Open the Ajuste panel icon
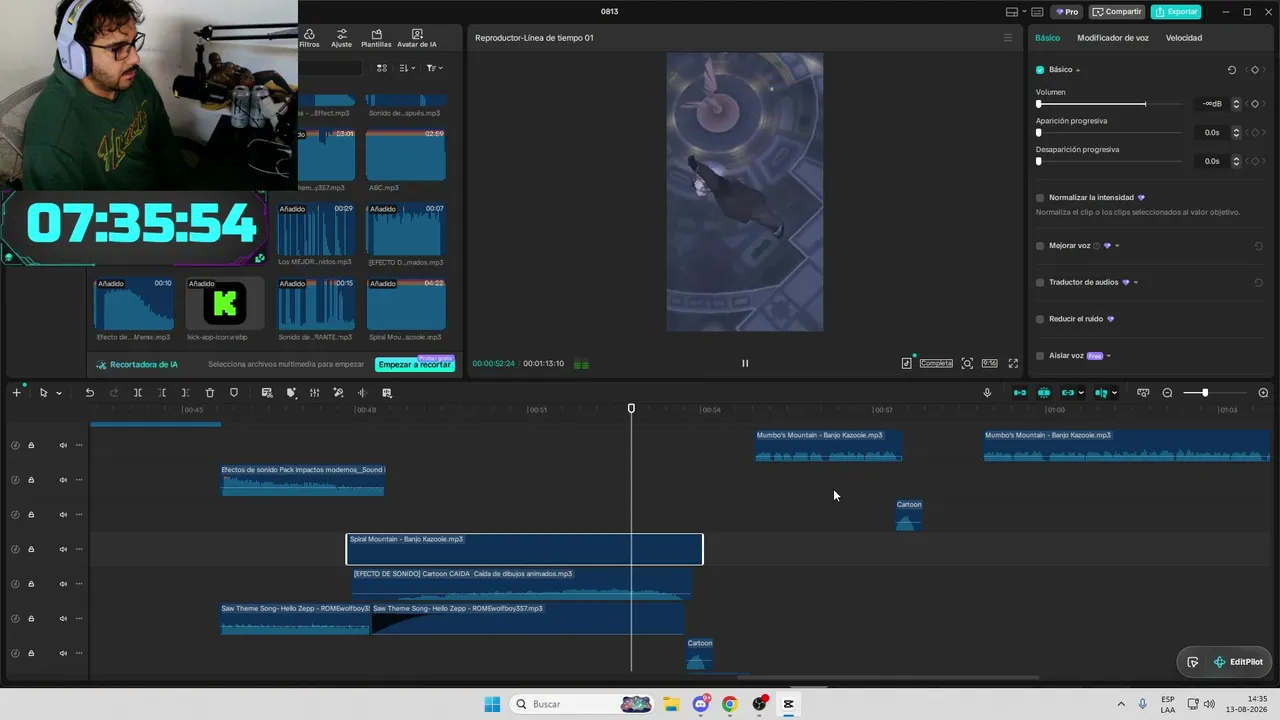1280x720 pixels. coord(342,38)
